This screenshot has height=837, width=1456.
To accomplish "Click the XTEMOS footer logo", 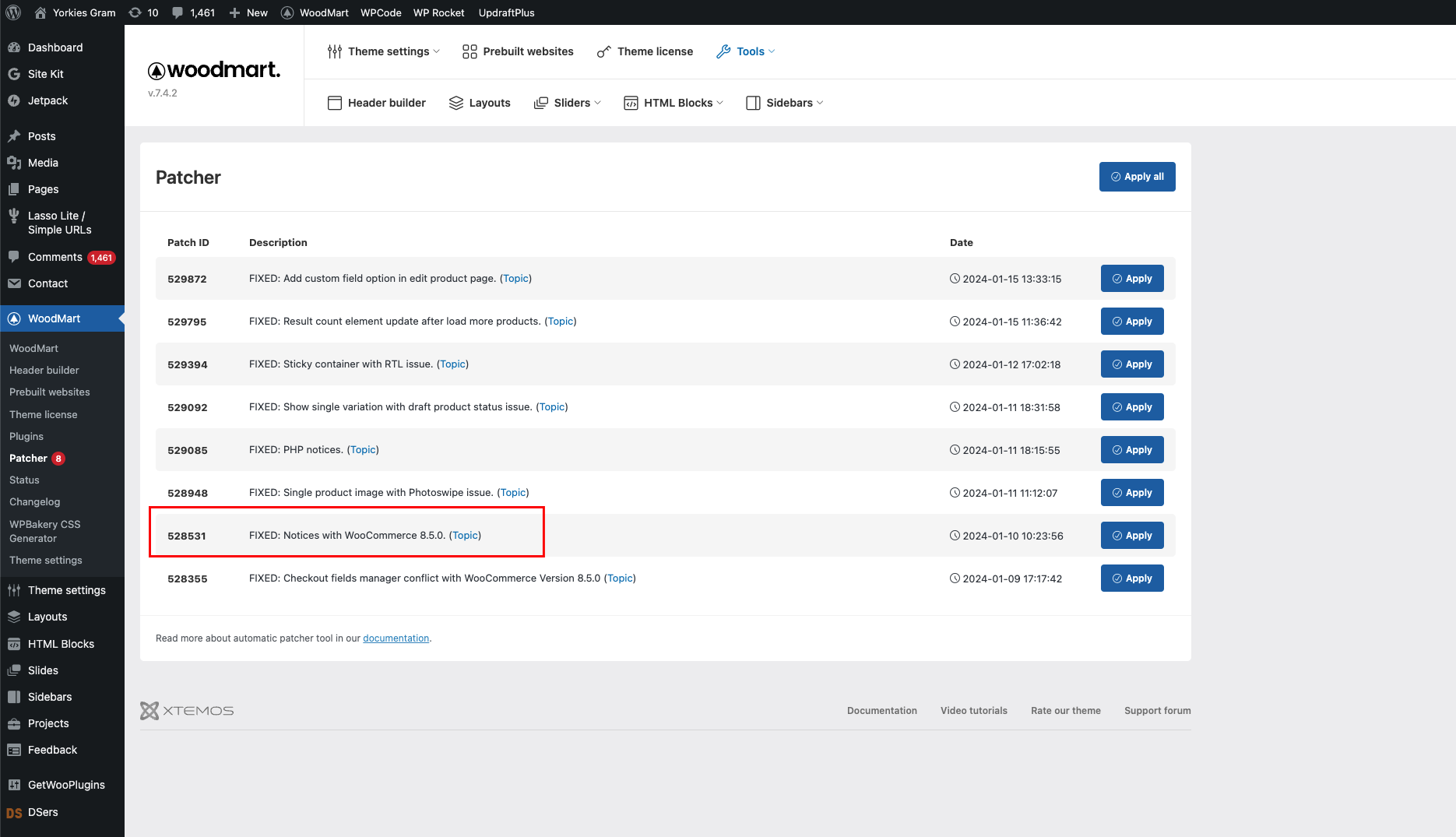I will pyautogui.click(x=187, y=711).
